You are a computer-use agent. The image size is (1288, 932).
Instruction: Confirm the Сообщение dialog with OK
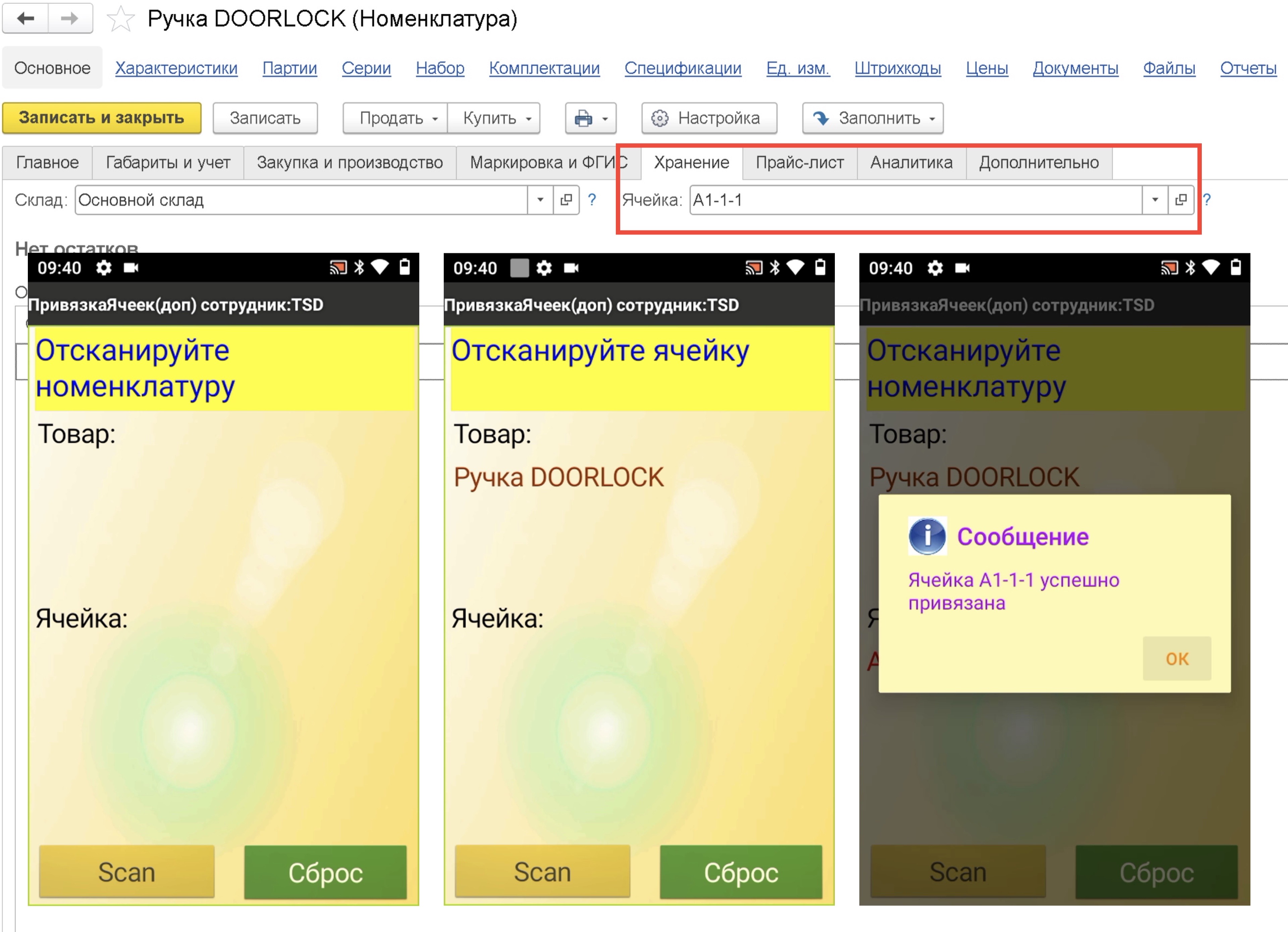(x=1177, y=658)
